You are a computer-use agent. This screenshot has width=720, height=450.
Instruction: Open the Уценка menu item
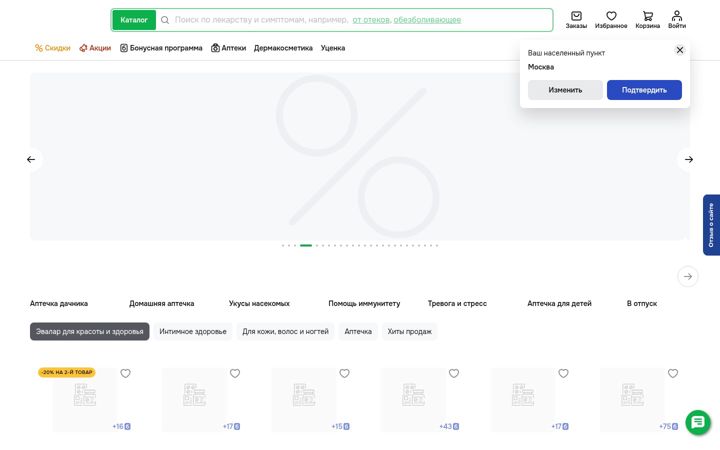333,48
